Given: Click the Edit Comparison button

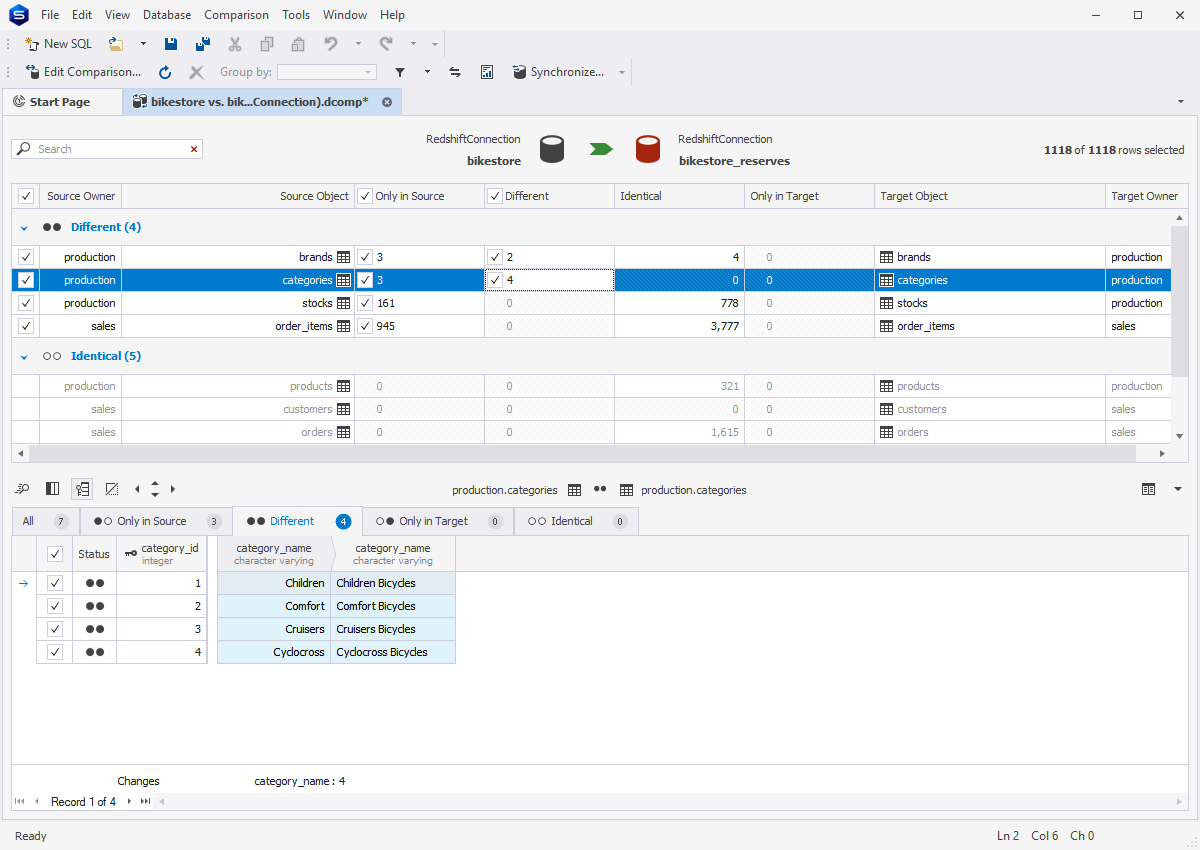Looking at the screenshot, I should pos(85,72).
